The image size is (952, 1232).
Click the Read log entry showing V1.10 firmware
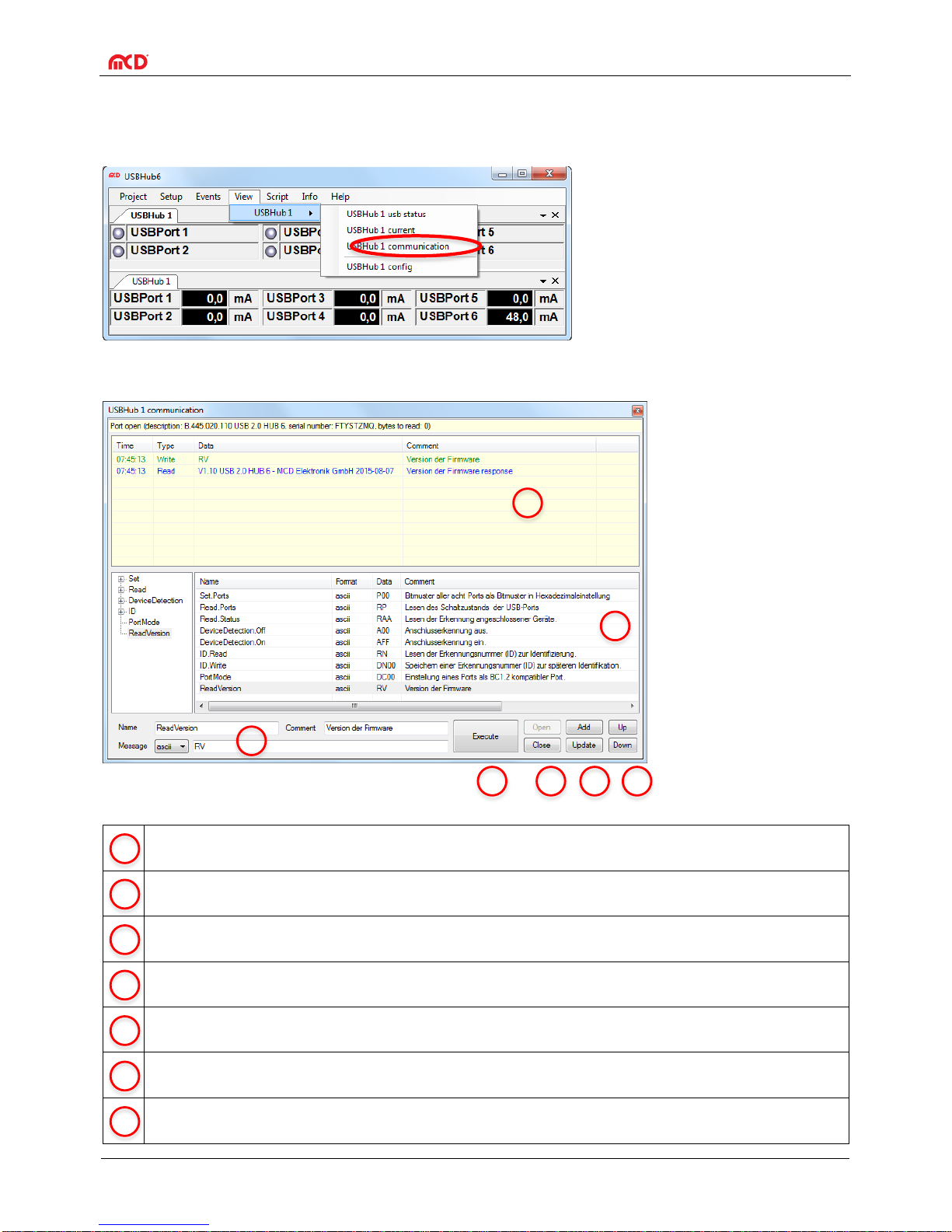(x=375, y=471)
